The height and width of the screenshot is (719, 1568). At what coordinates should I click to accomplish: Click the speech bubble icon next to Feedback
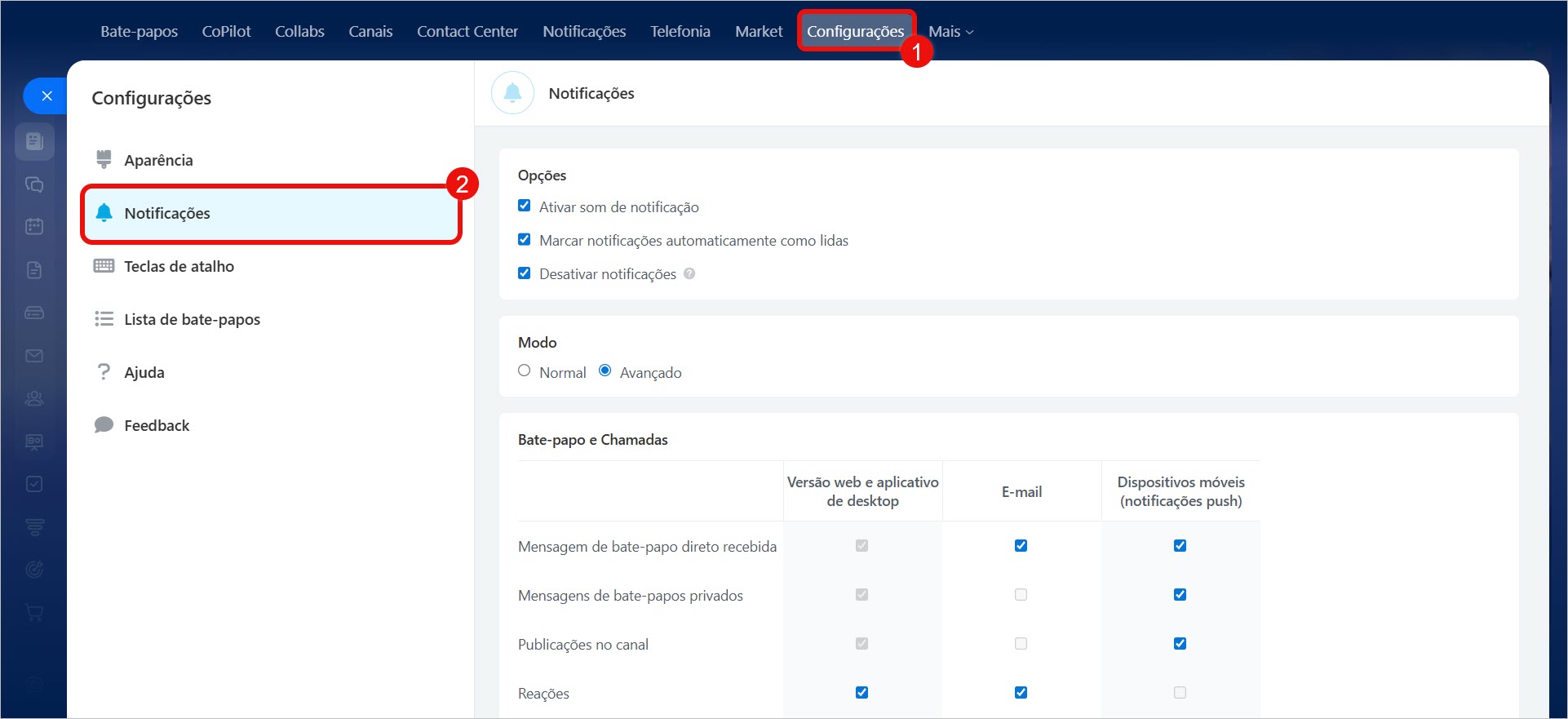pyautogui.click(x=104, y=425)
